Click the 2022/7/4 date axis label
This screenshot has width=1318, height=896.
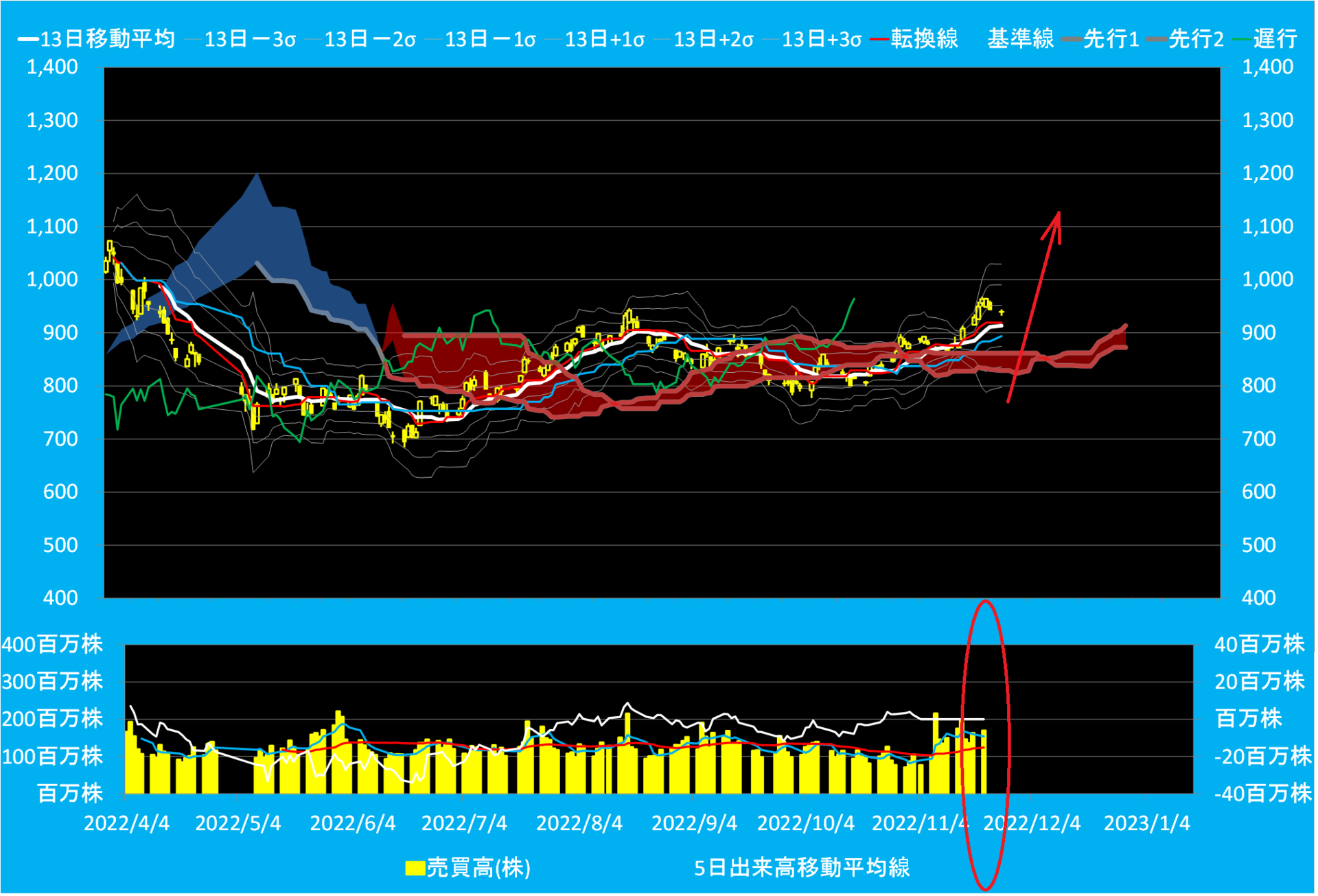click(x=464, y=823)
